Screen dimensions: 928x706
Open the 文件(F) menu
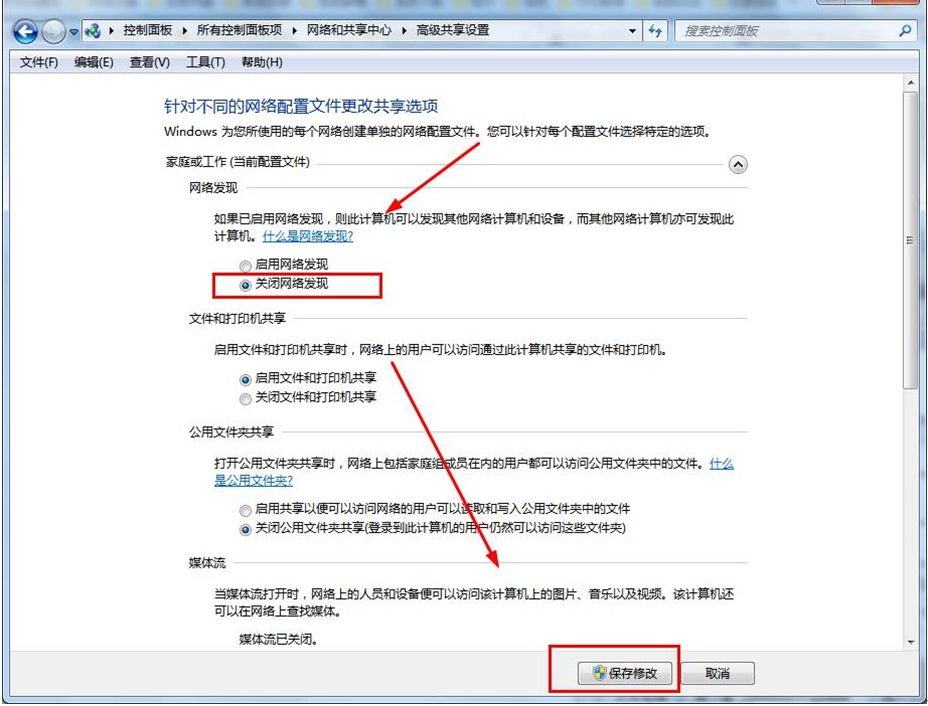(39, 63)
